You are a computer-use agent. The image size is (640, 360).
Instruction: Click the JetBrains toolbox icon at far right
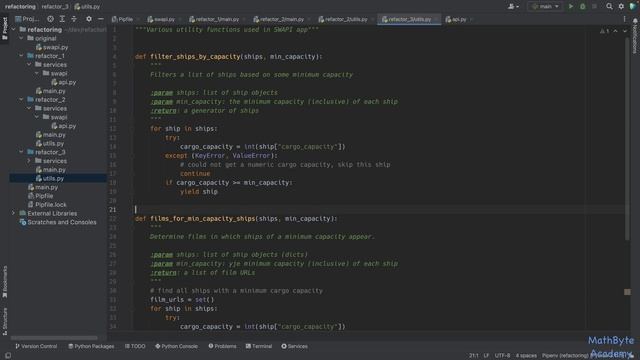click(633, 7)
